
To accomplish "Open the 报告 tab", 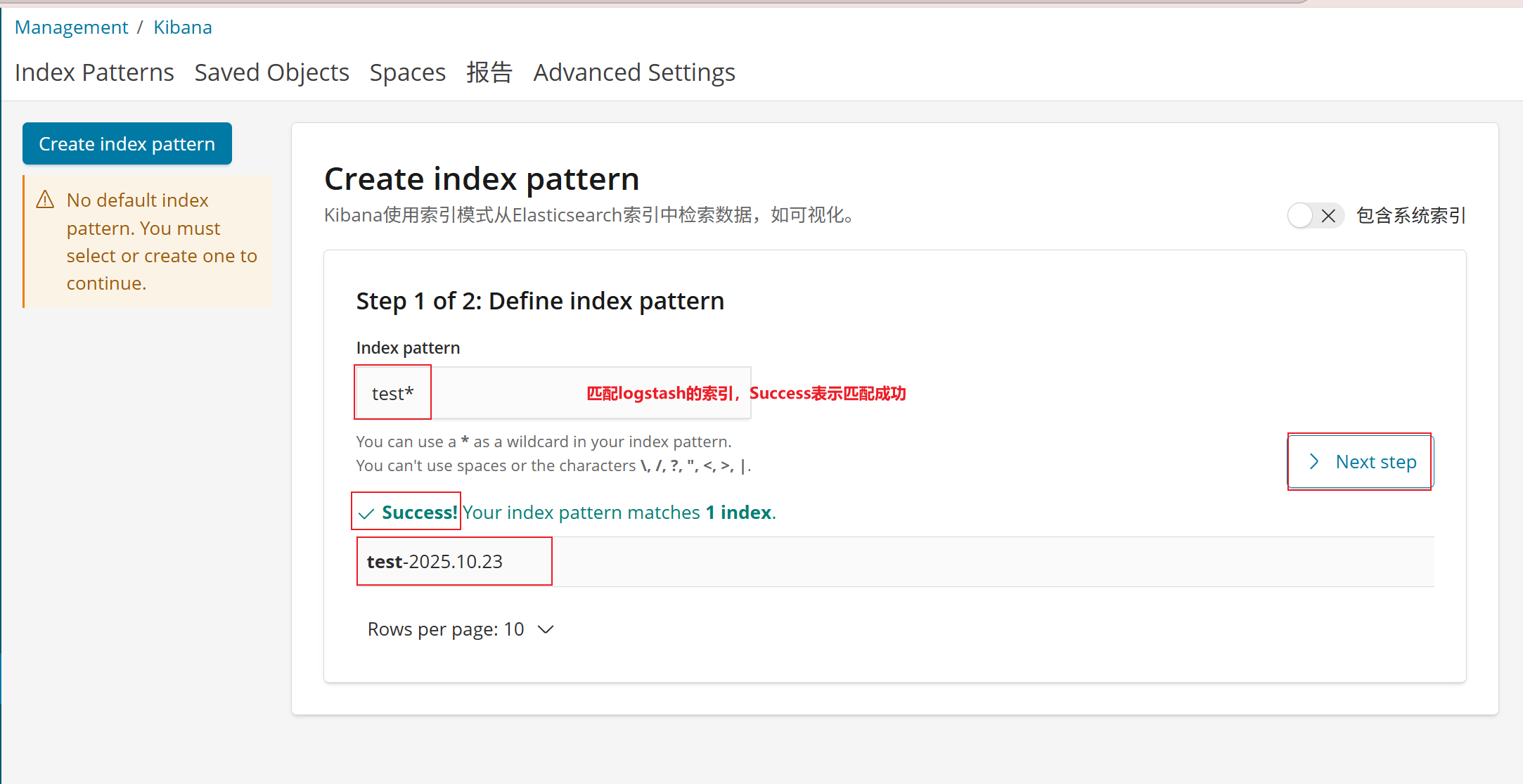I will tap(489, 72).
